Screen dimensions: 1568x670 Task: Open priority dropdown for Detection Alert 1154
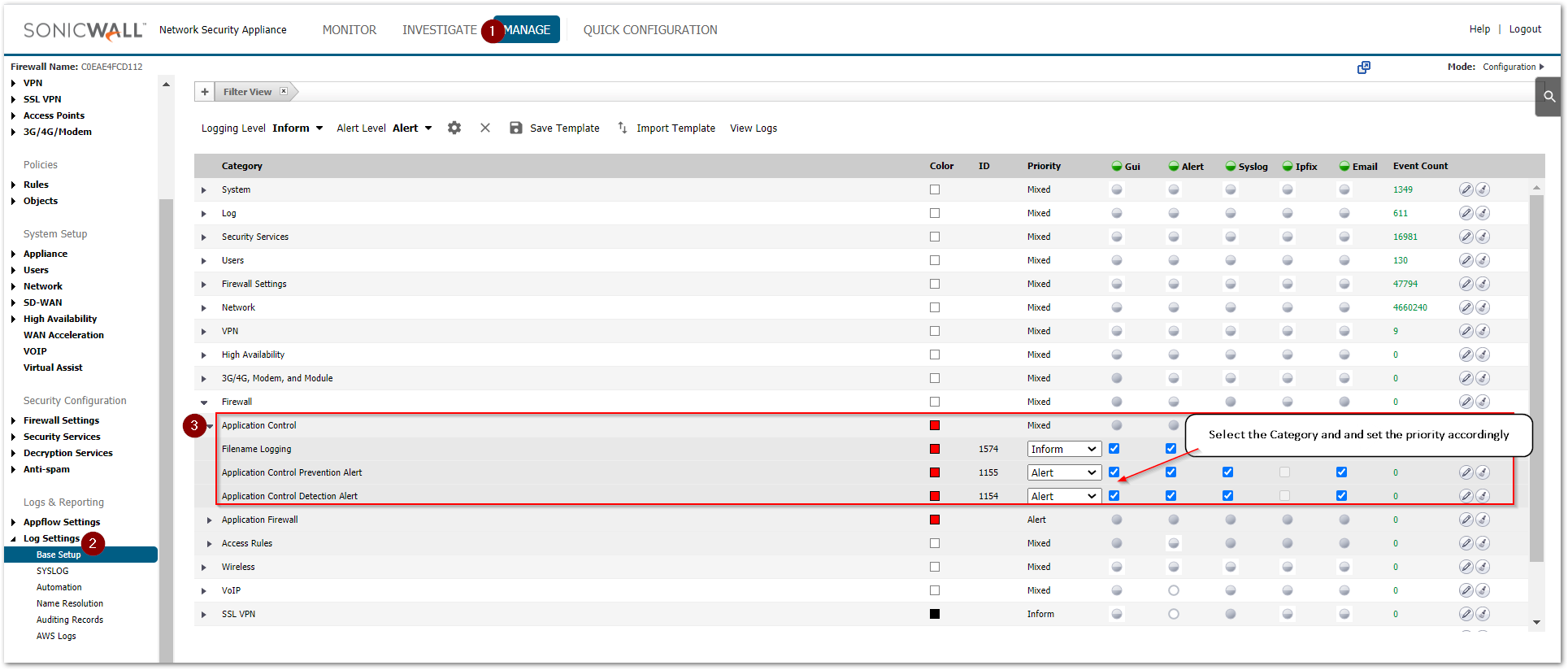1064,496
